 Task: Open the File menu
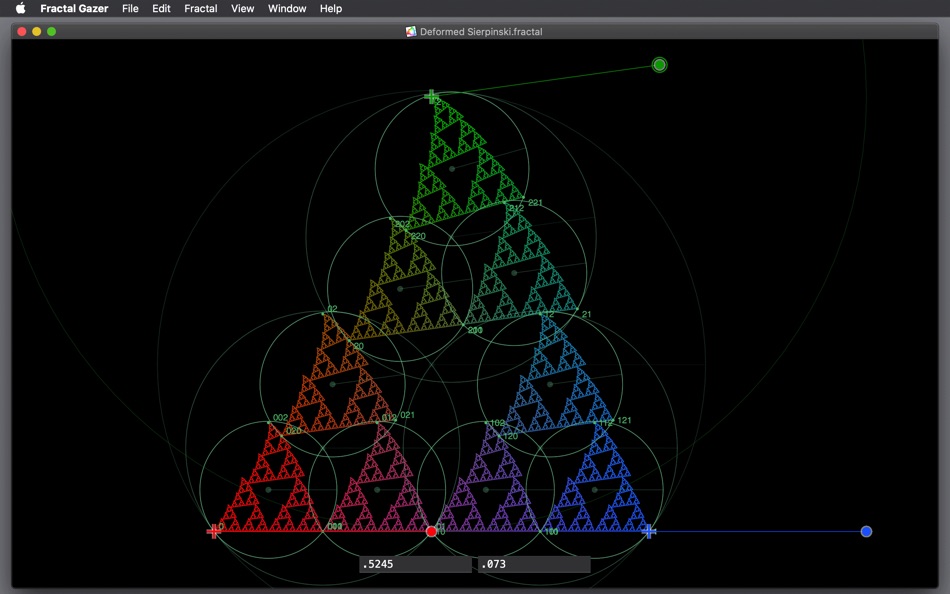tap(130, 8)
